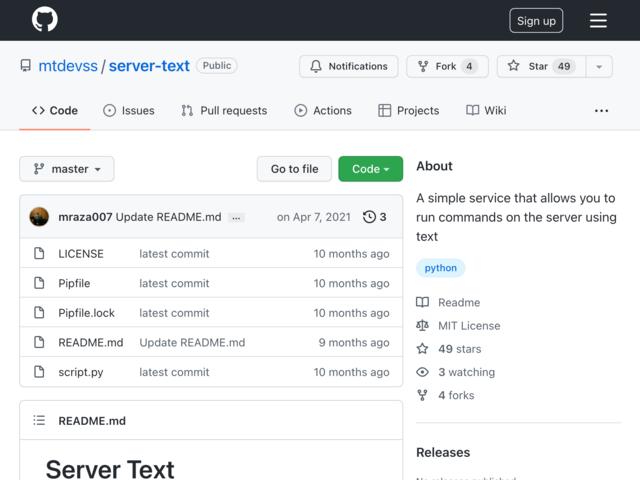Click the scales icon beside MIT License
This screenshot has height=480, width=640.
422,325
